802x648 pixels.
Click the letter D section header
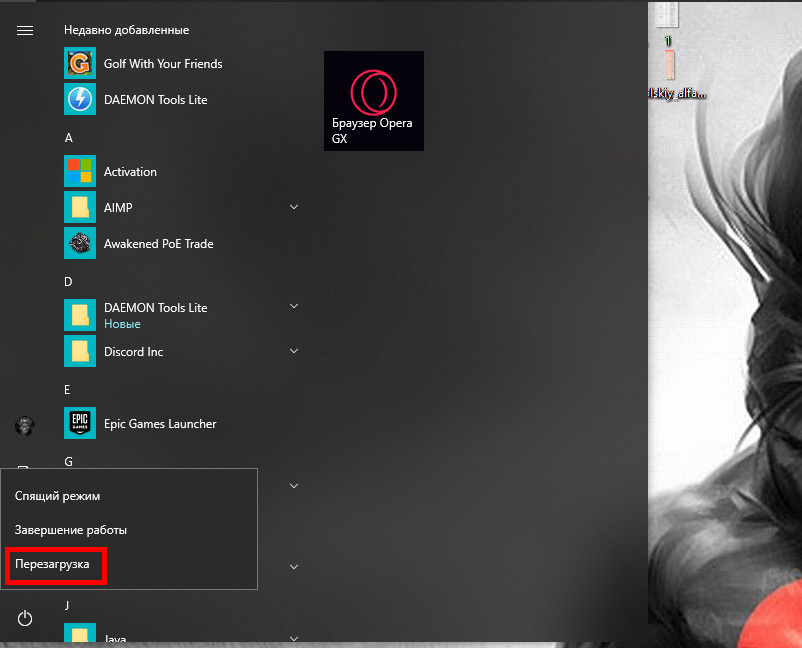(69, 282)
